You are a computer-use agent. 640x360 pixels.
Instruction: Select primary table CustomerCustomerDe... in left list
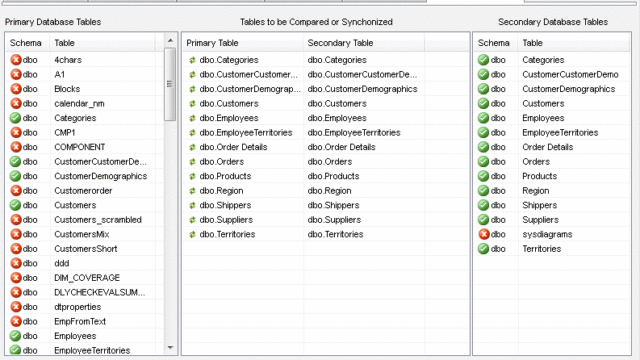[100, 162]
